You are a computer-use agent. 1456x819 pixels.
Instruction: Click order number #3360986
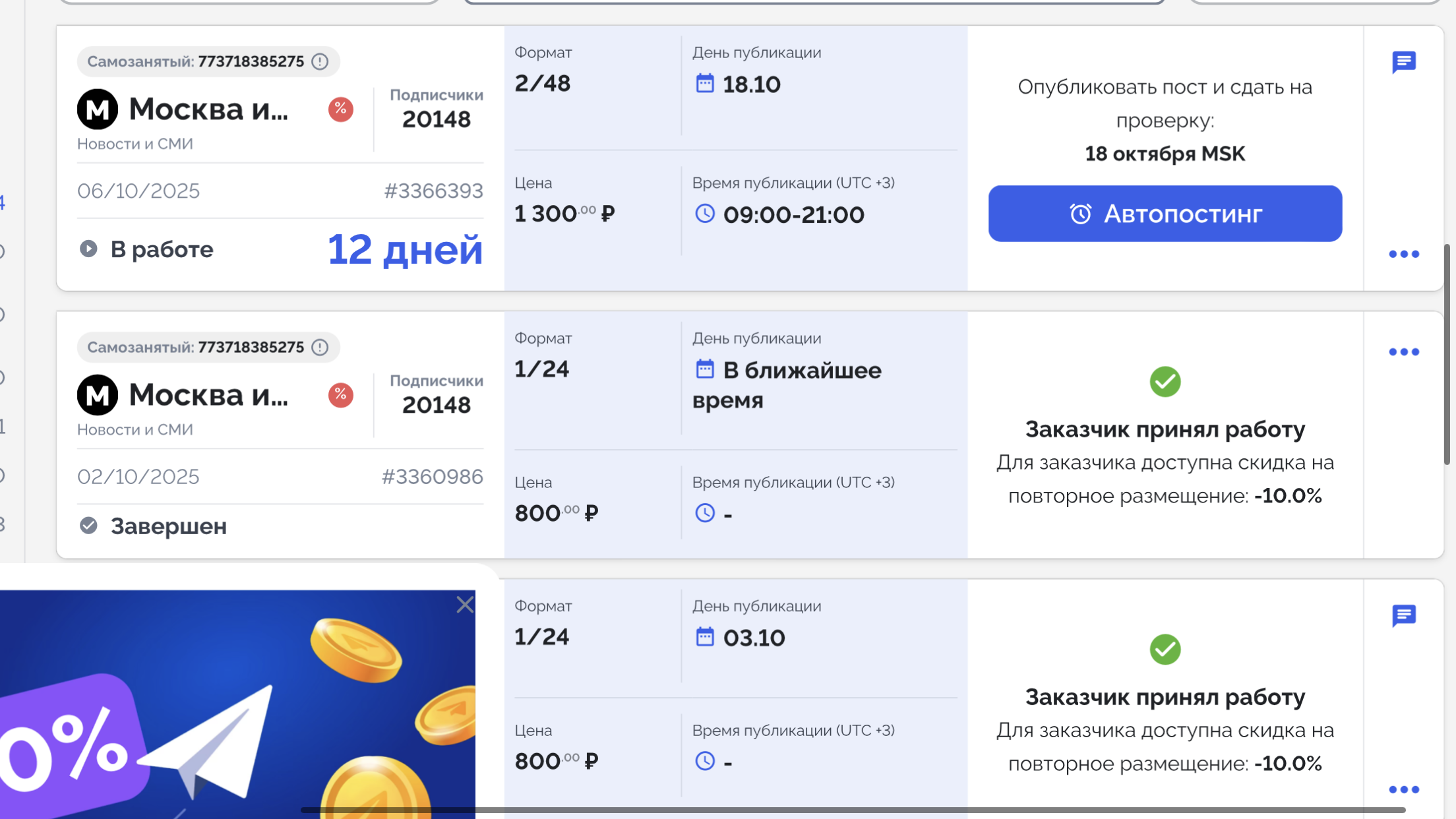point(433,477)
